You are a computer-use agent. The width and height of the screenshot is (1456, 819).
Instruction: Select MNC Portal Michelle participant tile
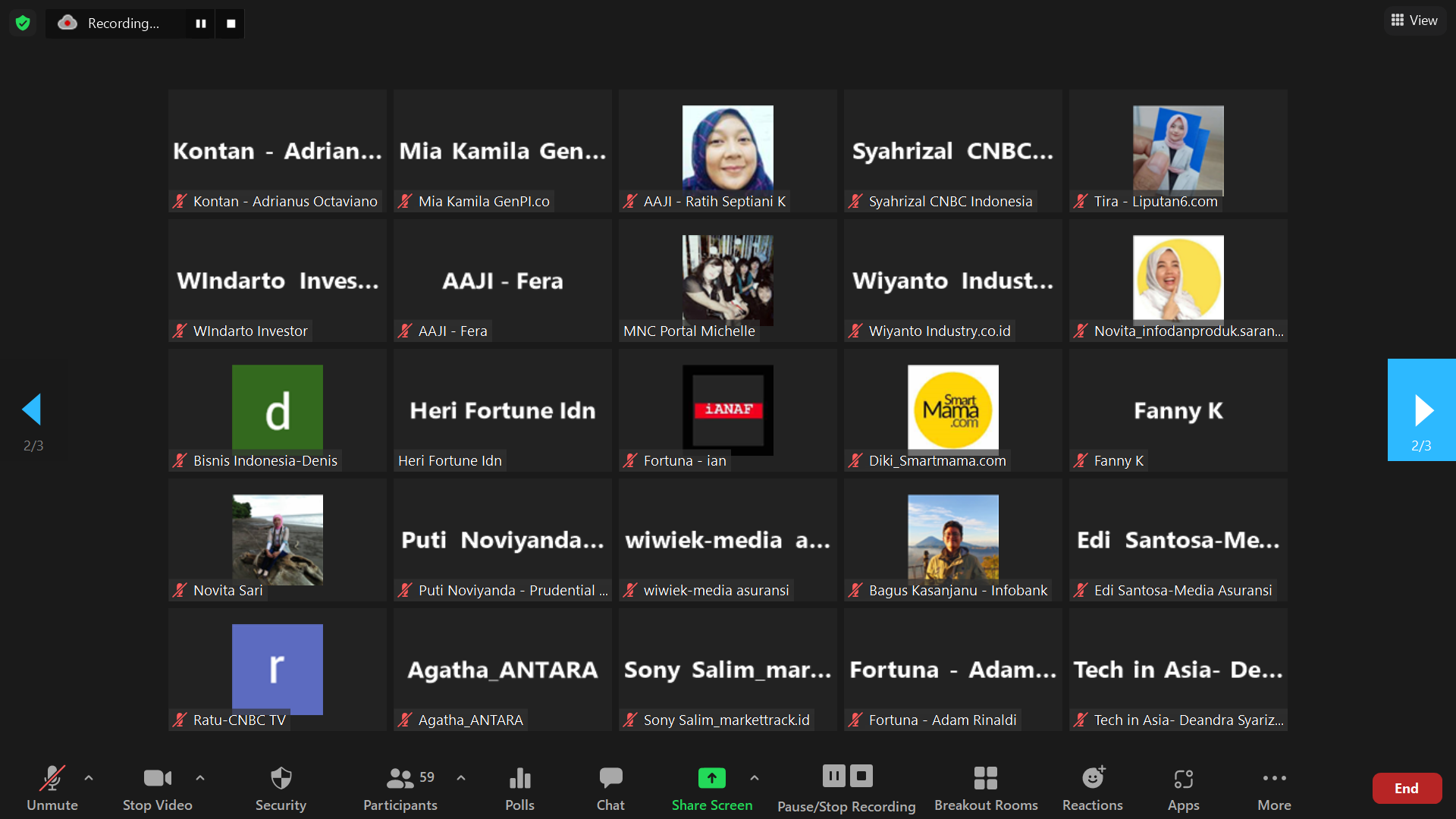click(x=728, y=281)
